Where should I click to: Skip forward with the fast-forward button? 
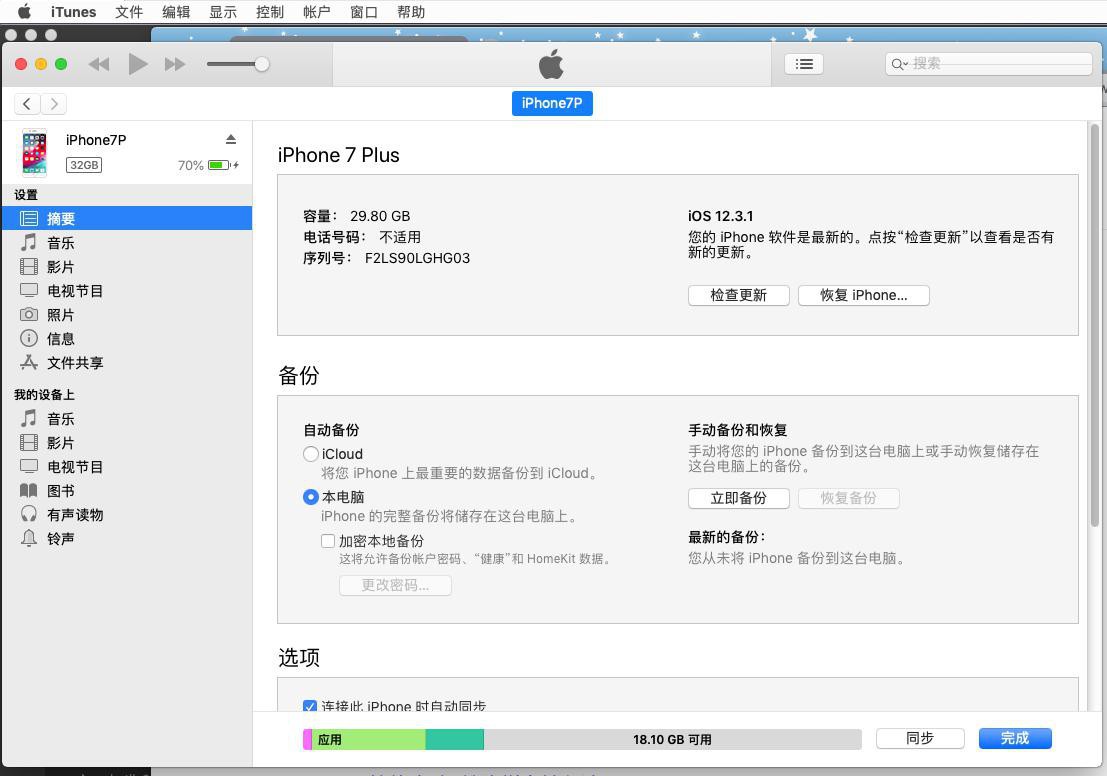pos(175,64)
